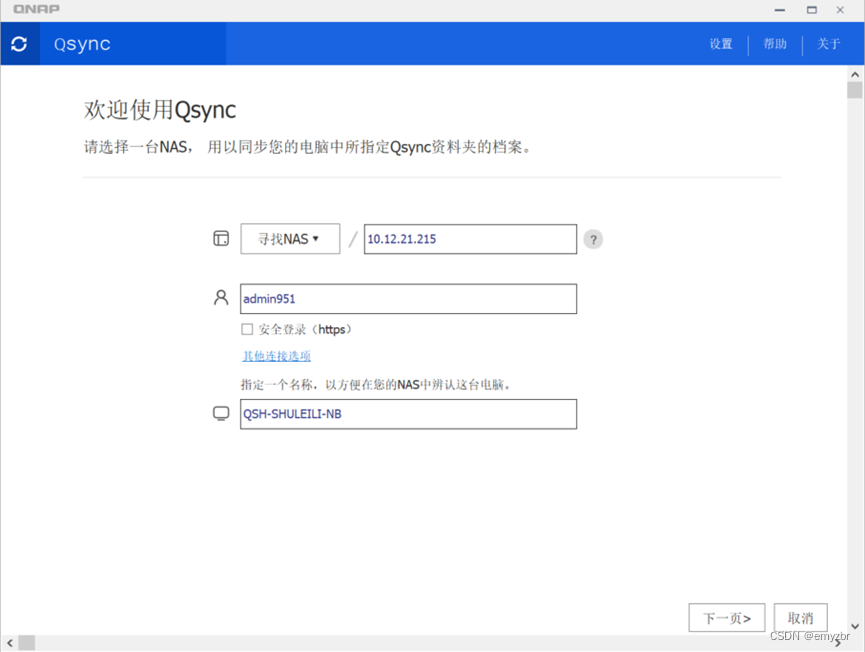Click the NAS address field 10.12.21.215
Image resolution: width=865 pixels, height=652 pixels.
pyautogui.click(x=470, y=239)
